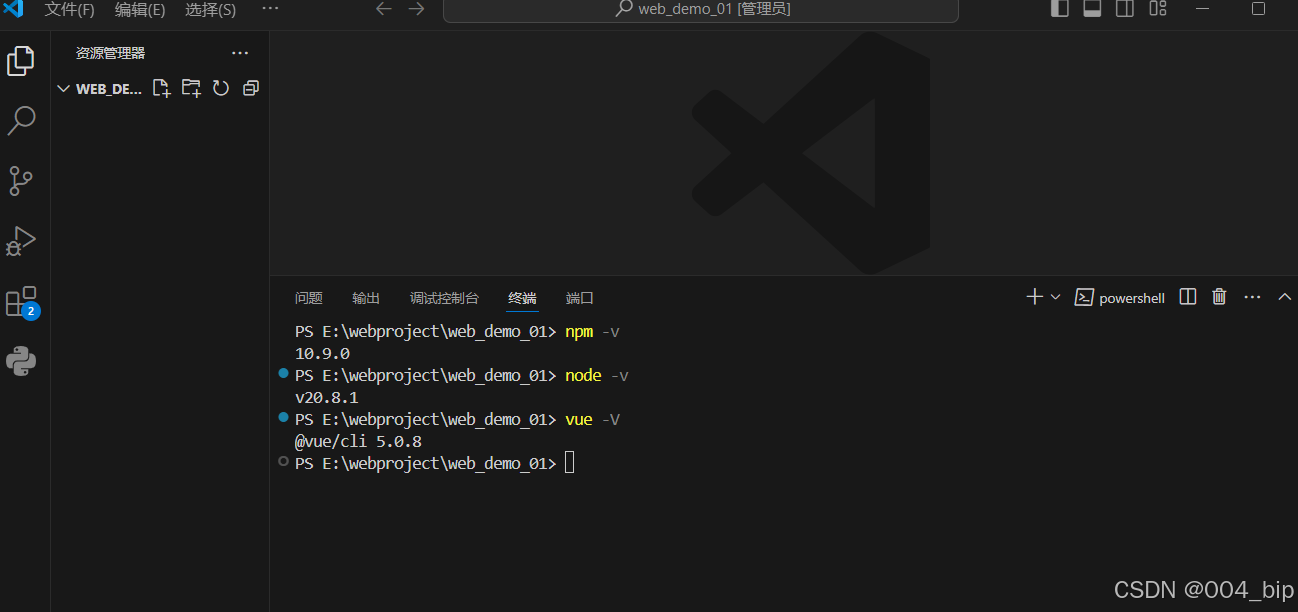
Task: Maximize the VS Code window
Action: coord(1259,8)
